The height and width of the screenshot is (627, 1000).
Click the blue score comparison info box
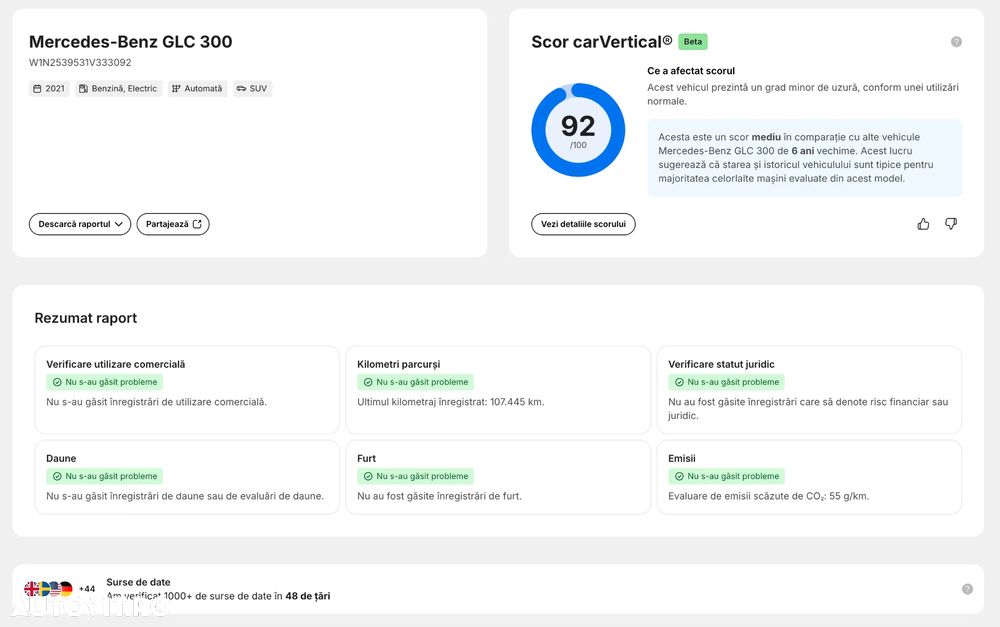click(804, 158)
